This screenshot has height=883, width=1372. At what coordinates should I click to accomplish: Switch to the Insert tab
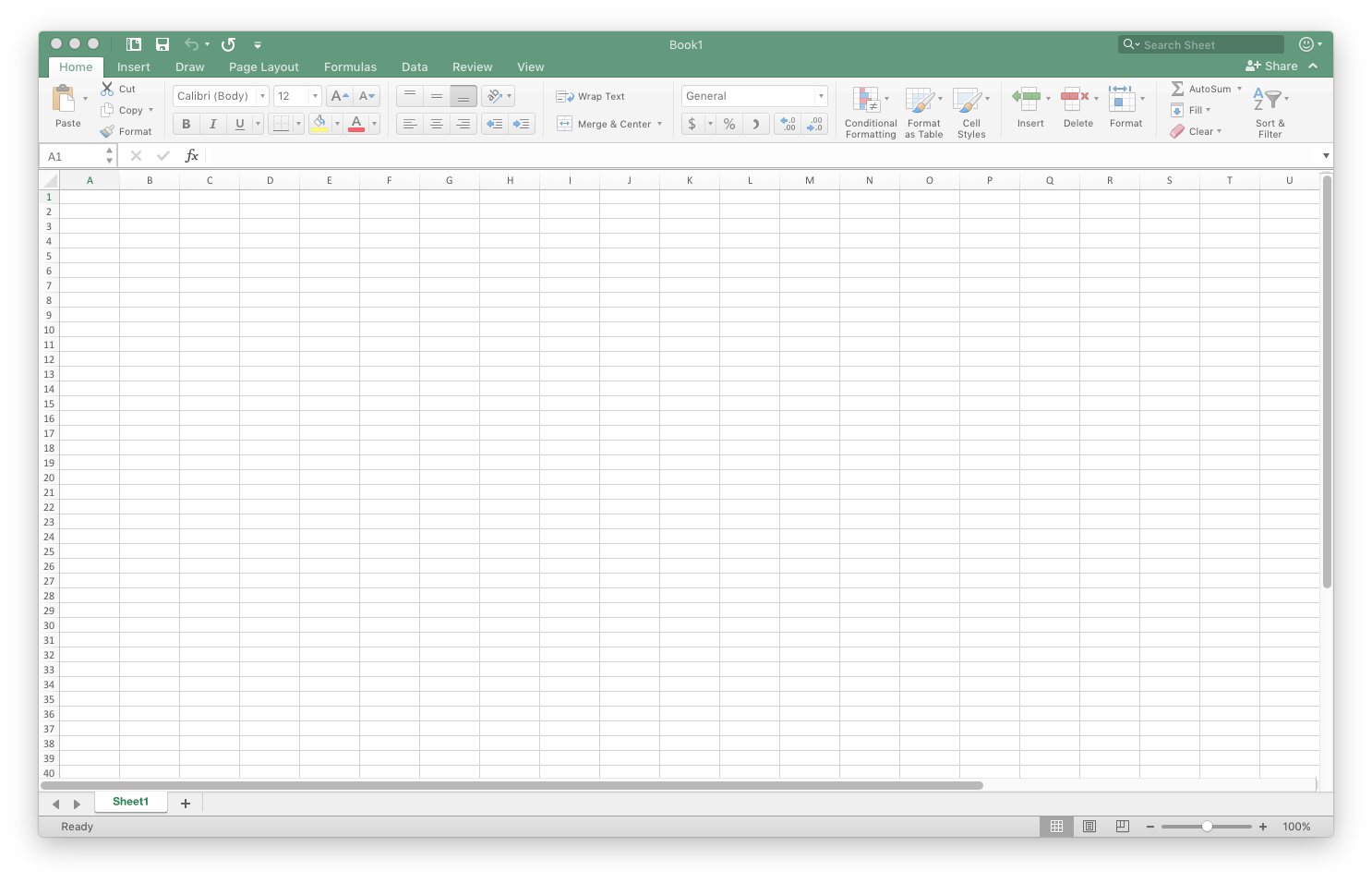(134, 67)
